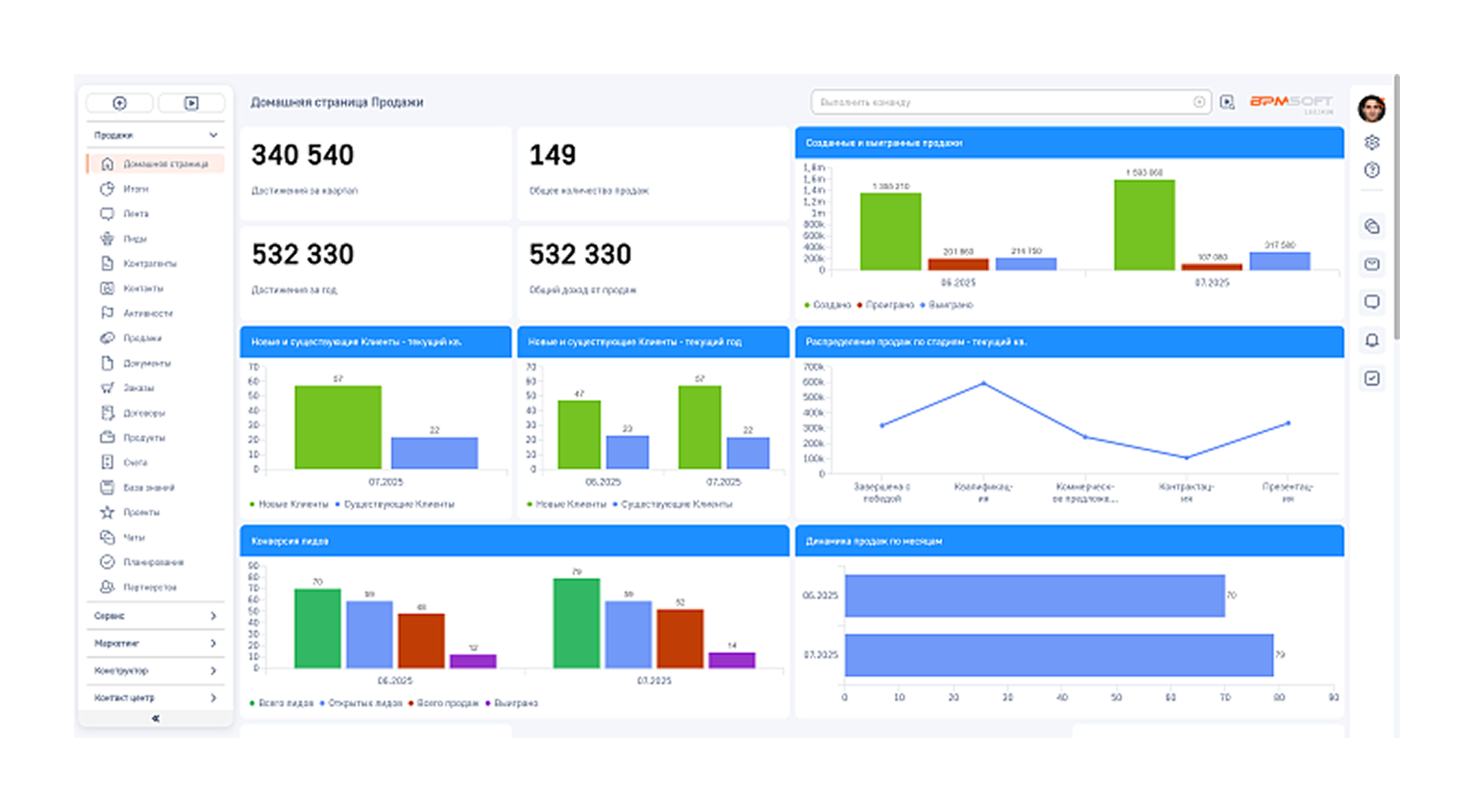Expand the Продажи workspace dropdown chevron
The height and width of the screenshot is (812, 1474).
point(213,135)
